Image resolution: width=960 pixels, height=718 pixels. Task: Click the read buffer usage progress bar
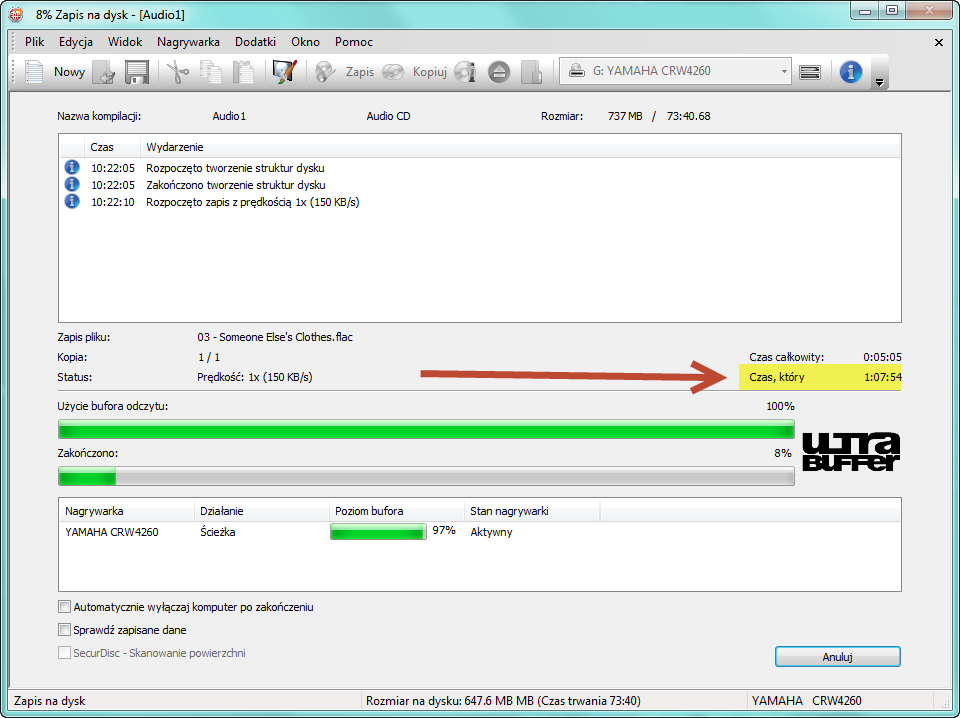pyautogui.click(x=426, y=429)
